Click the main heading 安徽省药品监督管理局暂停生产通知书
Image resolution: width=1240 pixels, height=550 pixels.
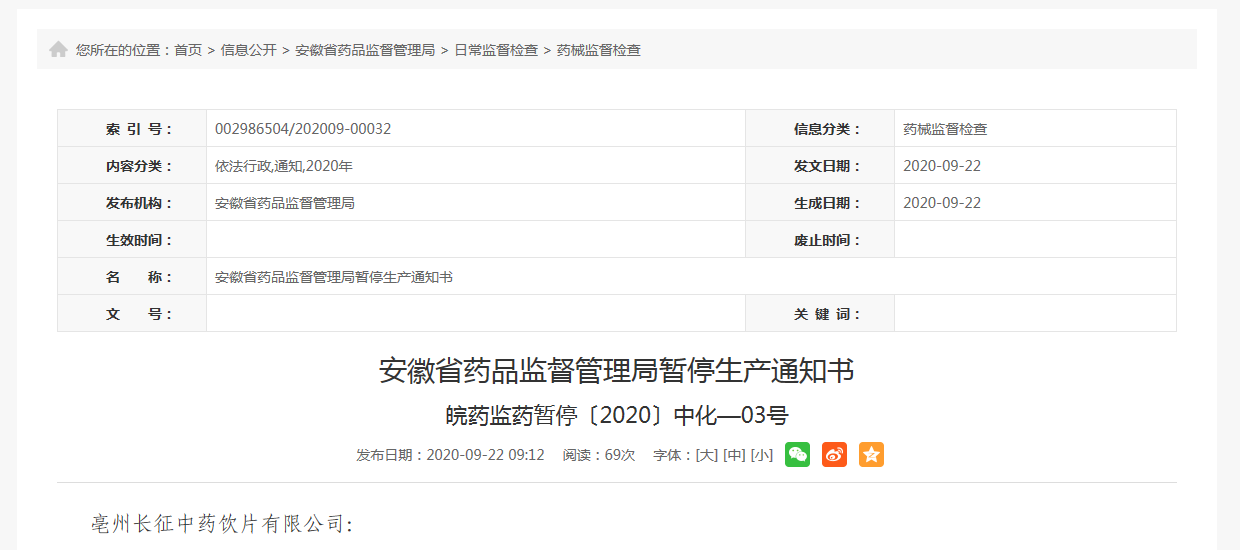pos(617,371)
